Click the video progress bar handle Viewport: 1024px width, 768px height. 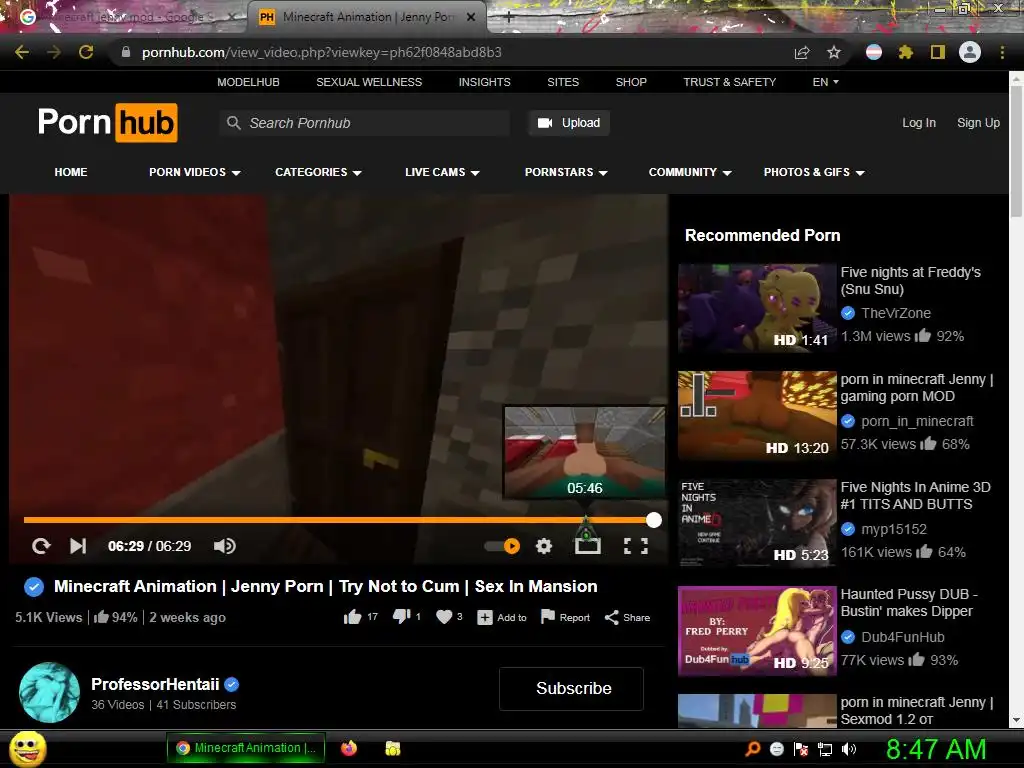click(x=654, y=520)
